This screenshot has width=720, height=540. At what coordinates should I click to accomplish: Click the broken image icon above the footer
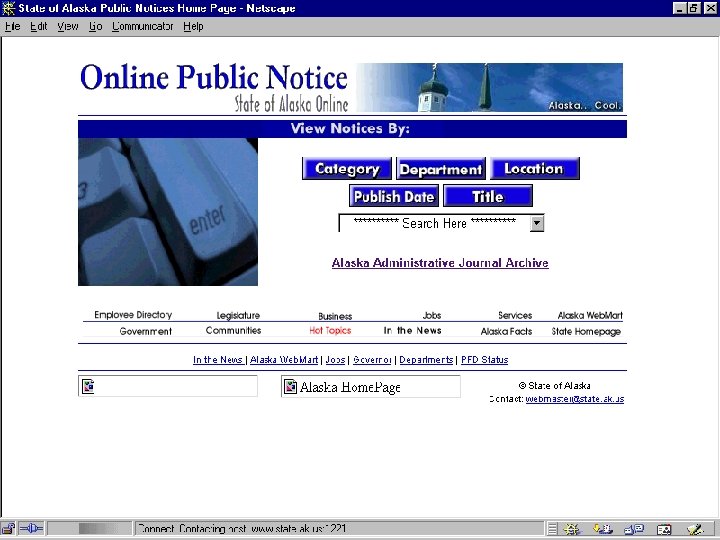point(88,386)
